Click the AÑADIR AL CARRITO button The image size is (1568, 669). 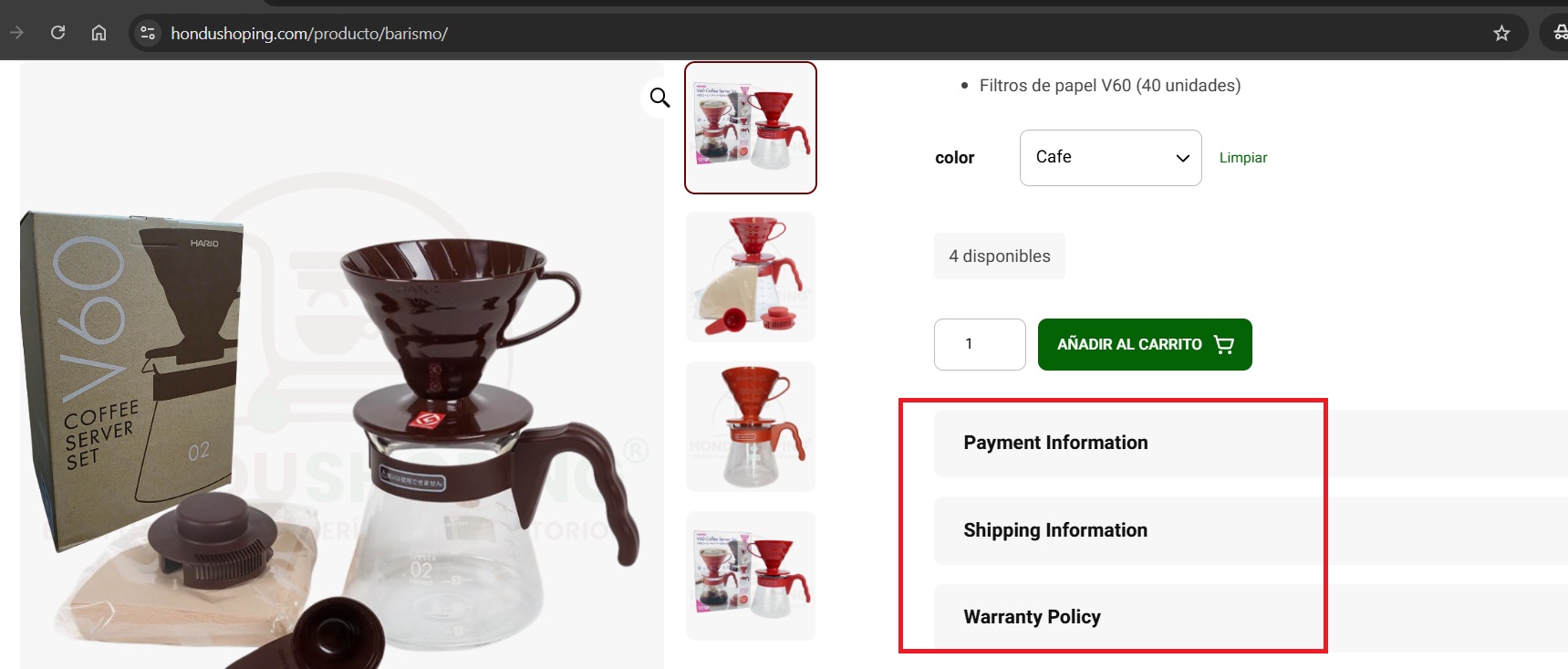point(1145,344)
